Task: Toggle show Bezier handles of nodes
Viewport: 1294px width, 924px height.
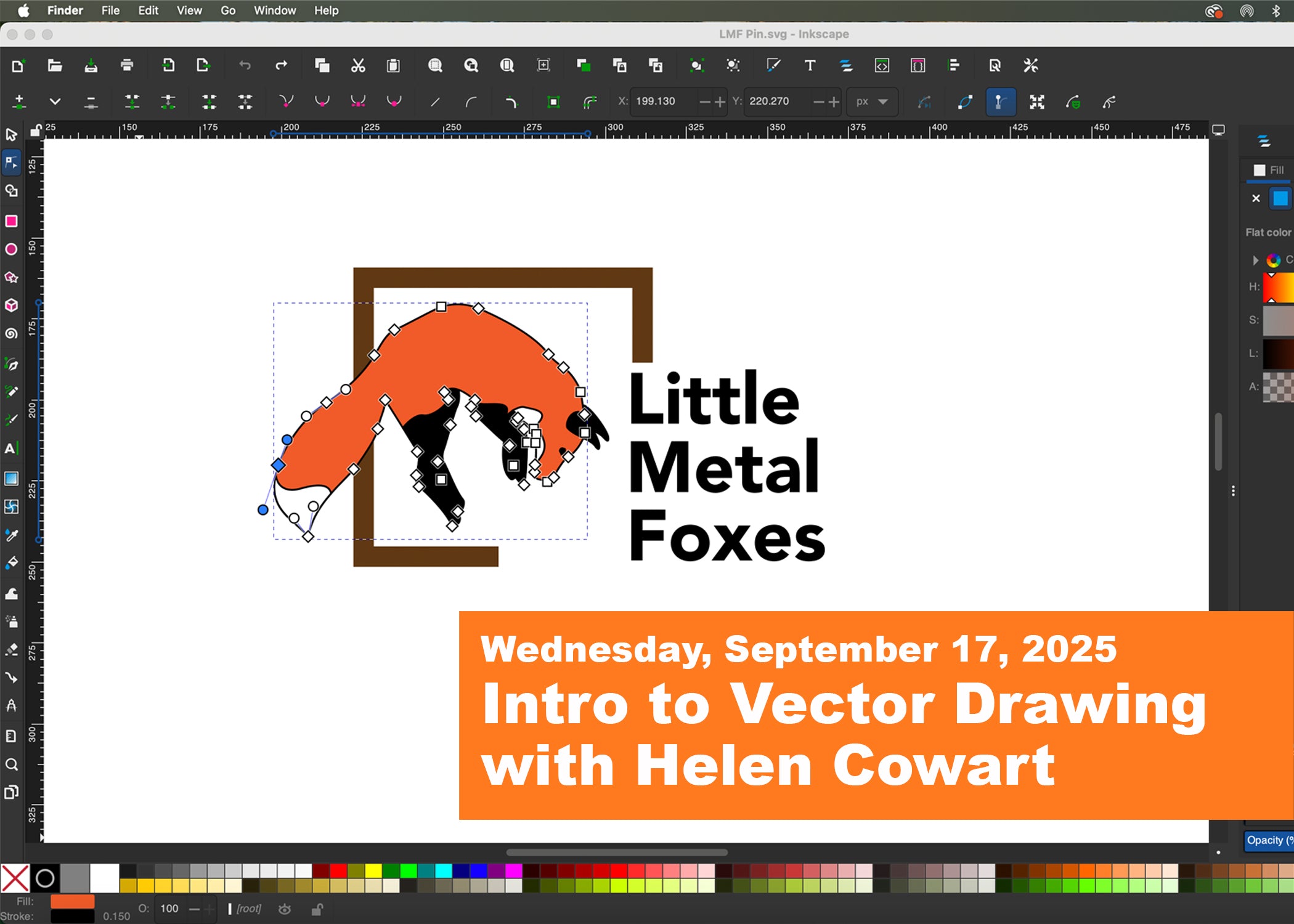Action: point(1001,102)
